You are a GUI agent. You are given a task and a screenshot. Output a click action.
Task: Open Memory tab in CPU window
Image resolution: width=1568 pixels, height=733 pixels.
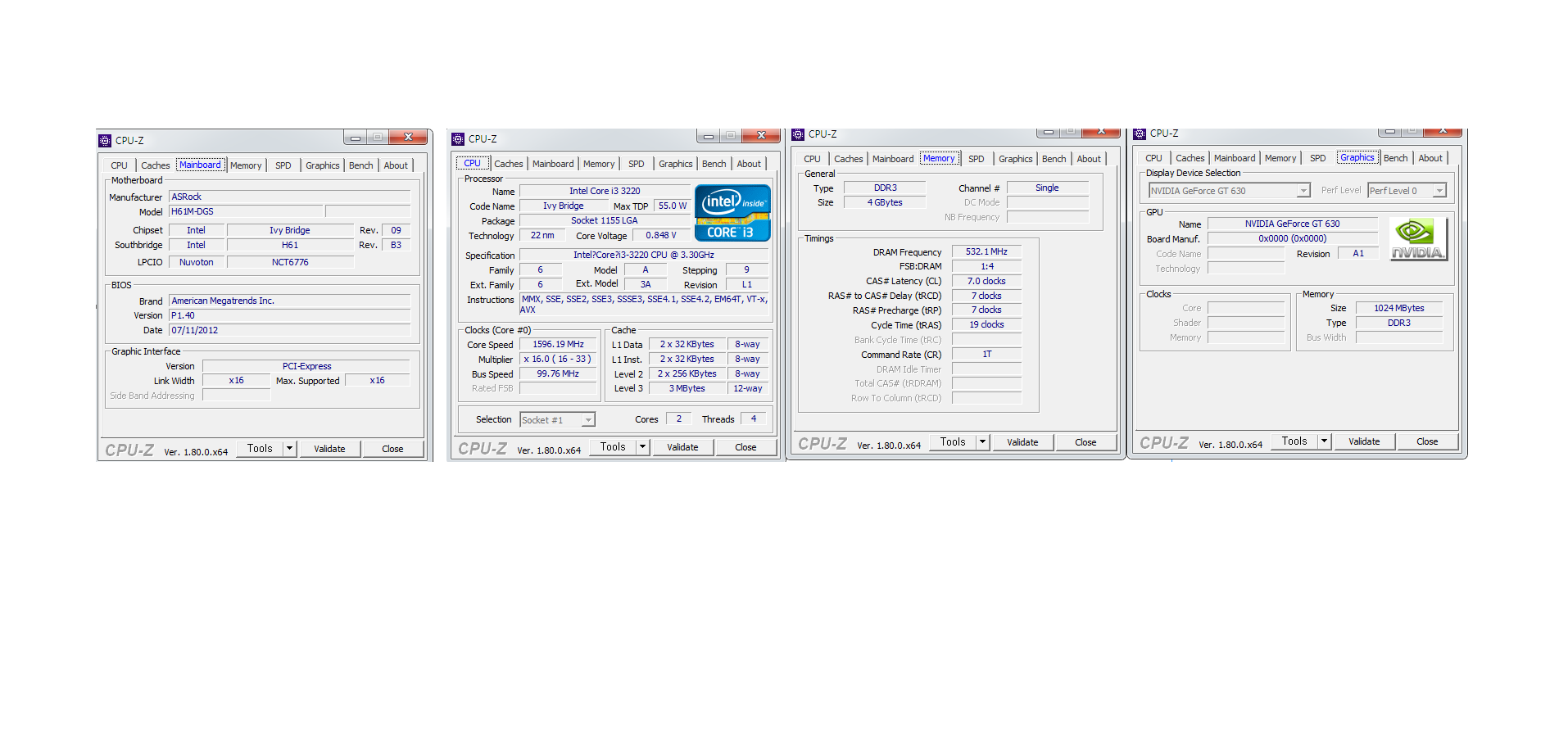point(599,164)
